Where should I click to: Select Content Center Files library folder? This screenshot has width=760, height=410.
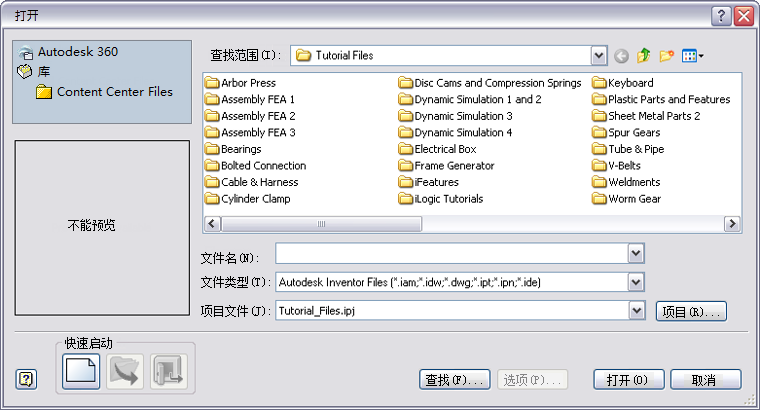114,92
